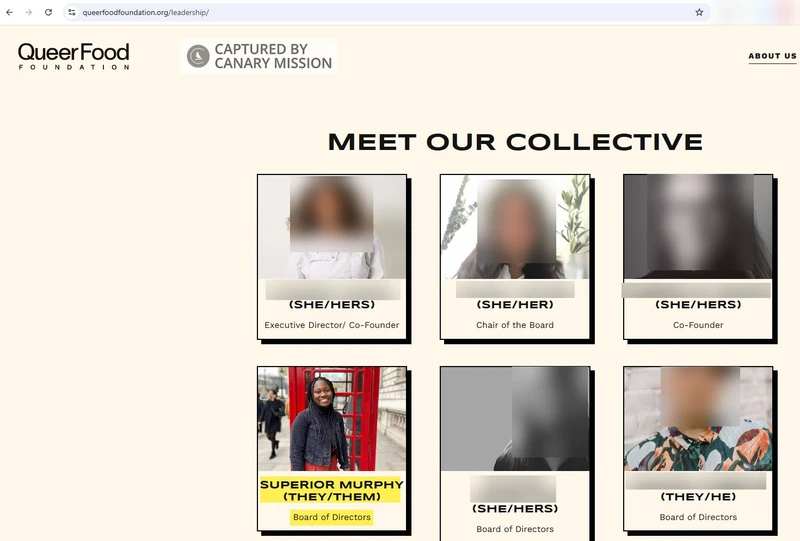Open site information icon in address bar
This screenshot has height=541, width=800.
(71, 12)
